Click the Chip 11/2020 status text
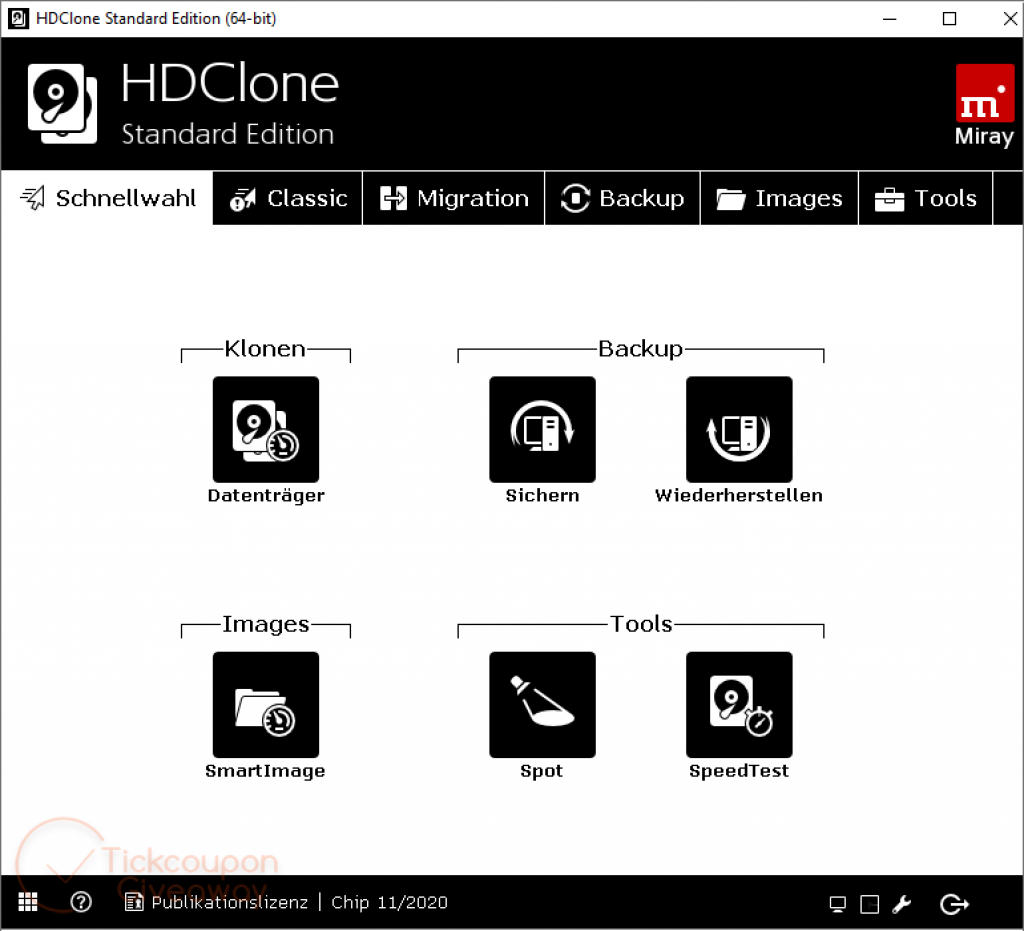This screenshot has width=1024, height=931. pos(389,902)
